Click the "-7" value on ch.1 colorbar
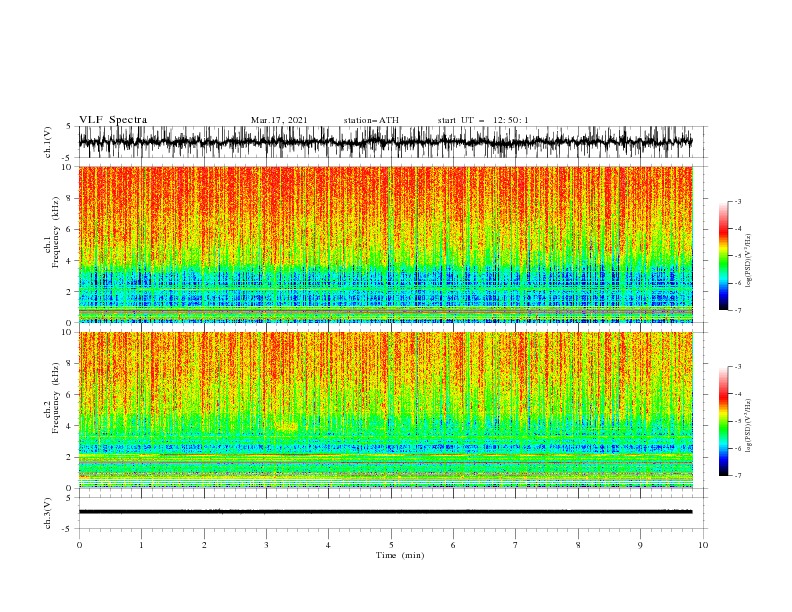The image size is (792, 612). click(x=738, y=310)
